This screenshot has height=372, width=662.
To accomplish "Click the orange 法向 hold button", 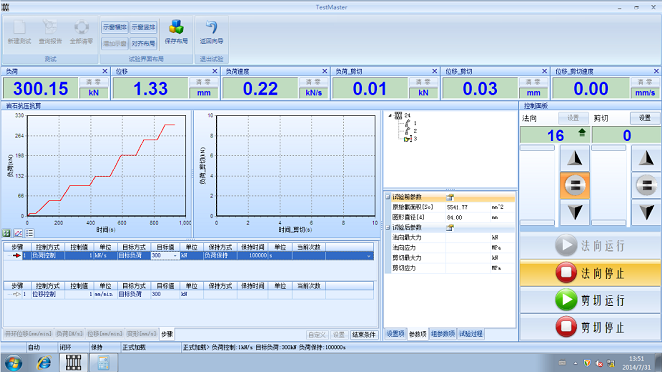I will click(575, 185).
